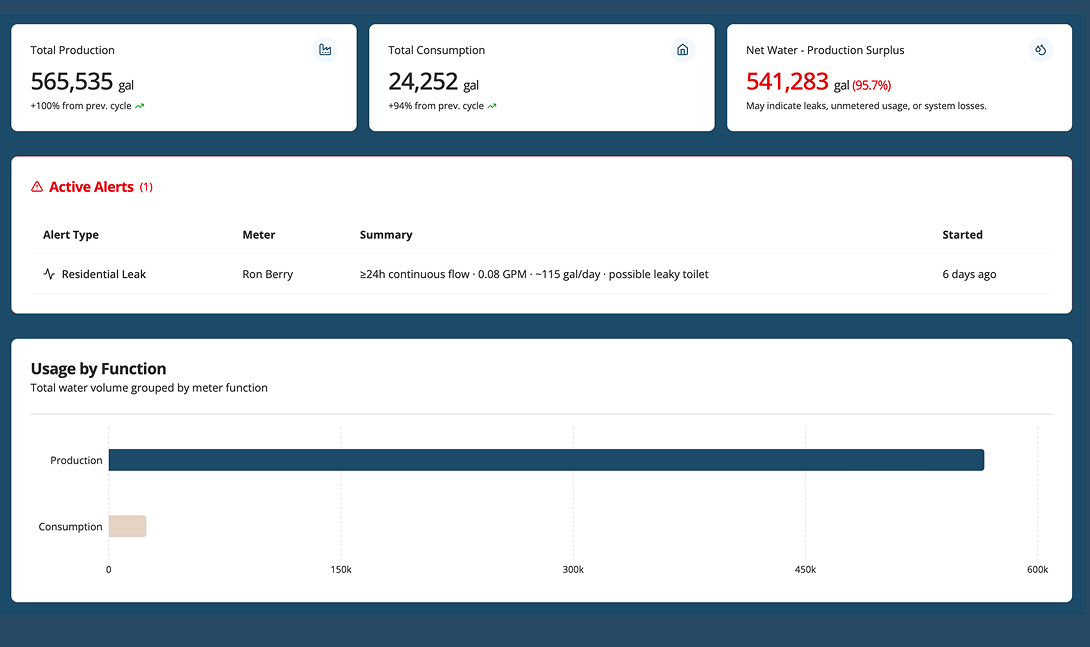Image resolution: width=1090 pixels, height=647 pixels.
Task: Click the Active Alerts warning triangle icon
Action: [37, 186]
